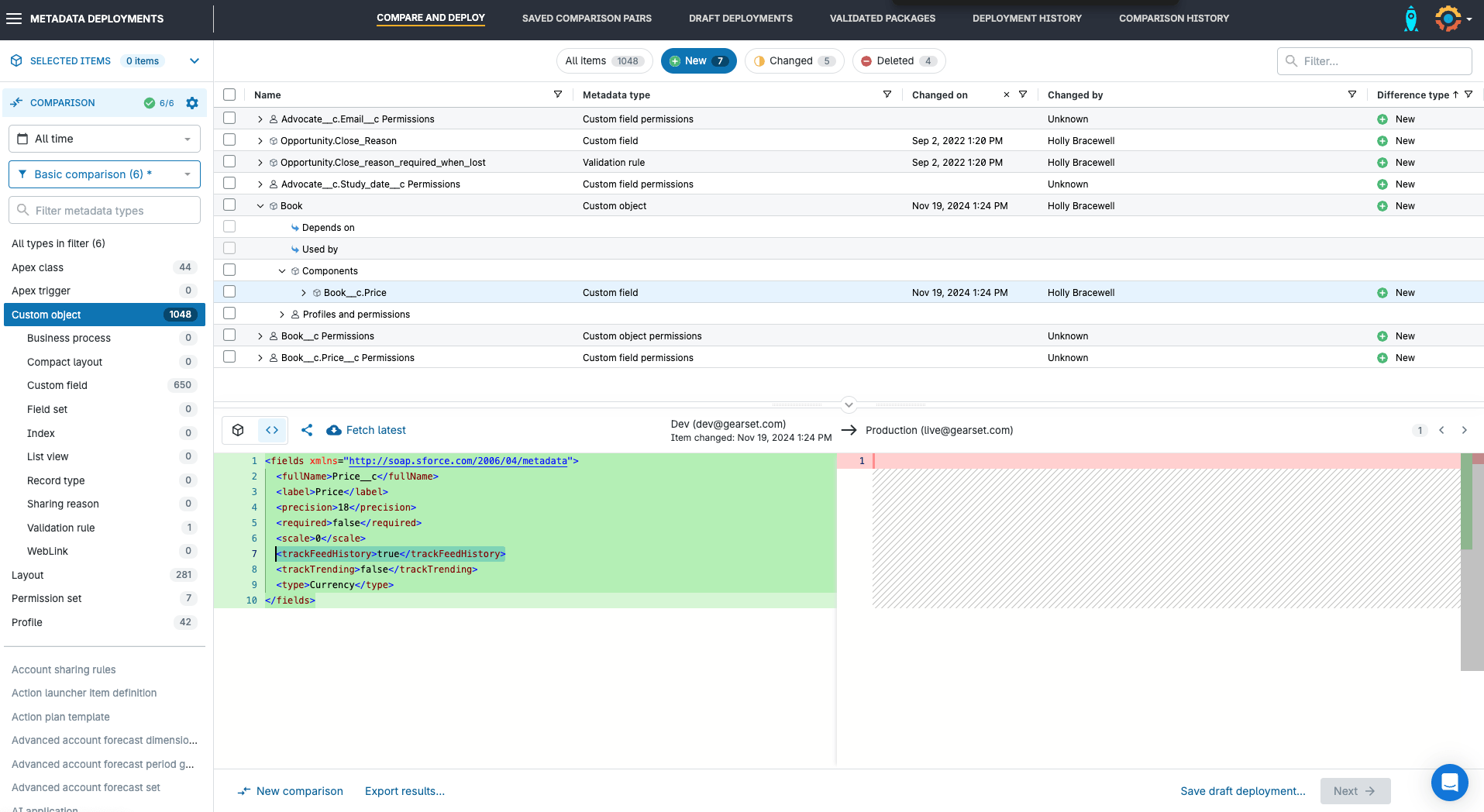Click Fetch latest button
Viewport: 1484px width, 812px height.
367,430
